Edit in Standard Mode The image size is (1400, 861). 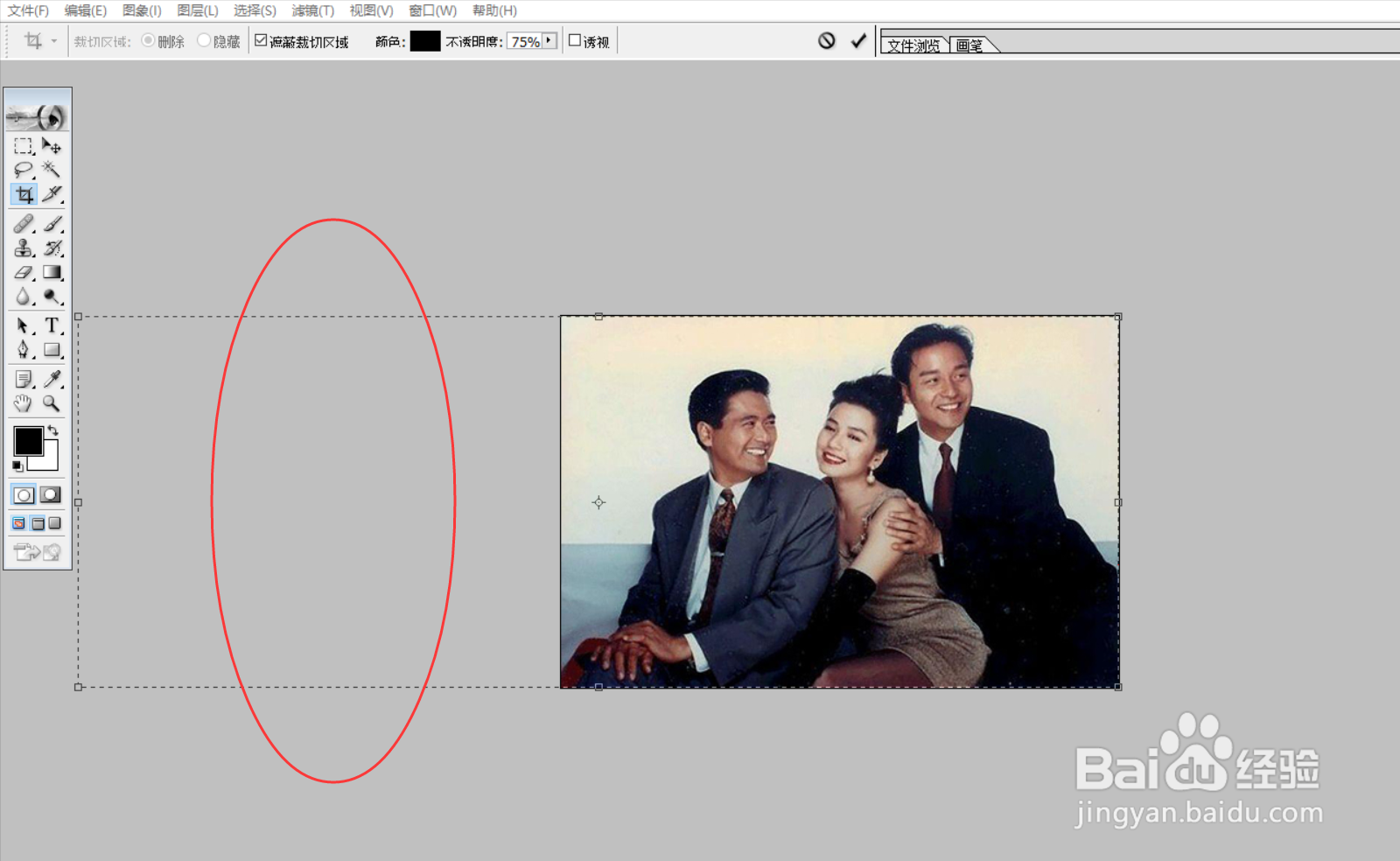coord(24,495)
